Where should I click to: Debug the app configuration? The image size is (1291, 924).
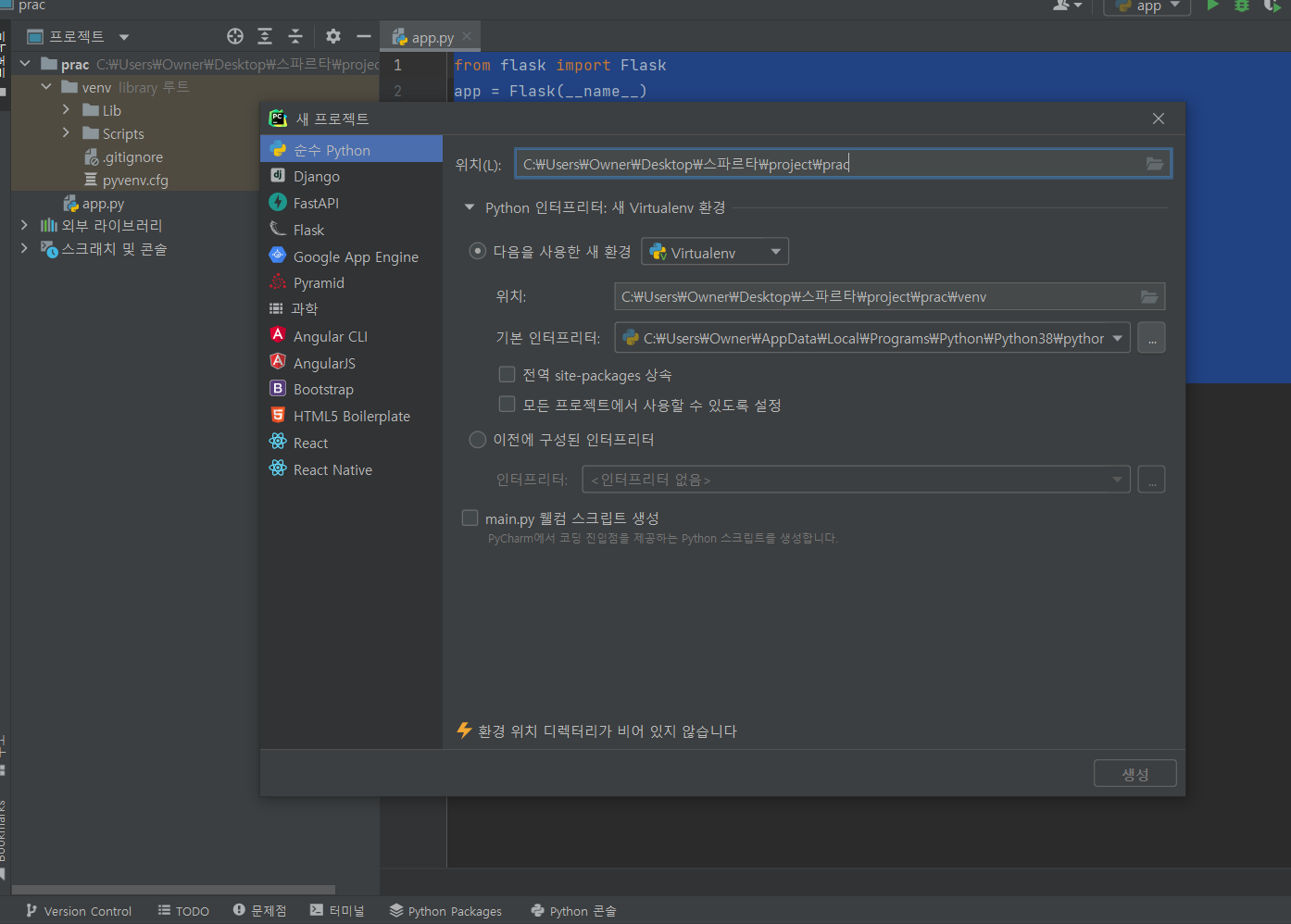click(1242, 6)
